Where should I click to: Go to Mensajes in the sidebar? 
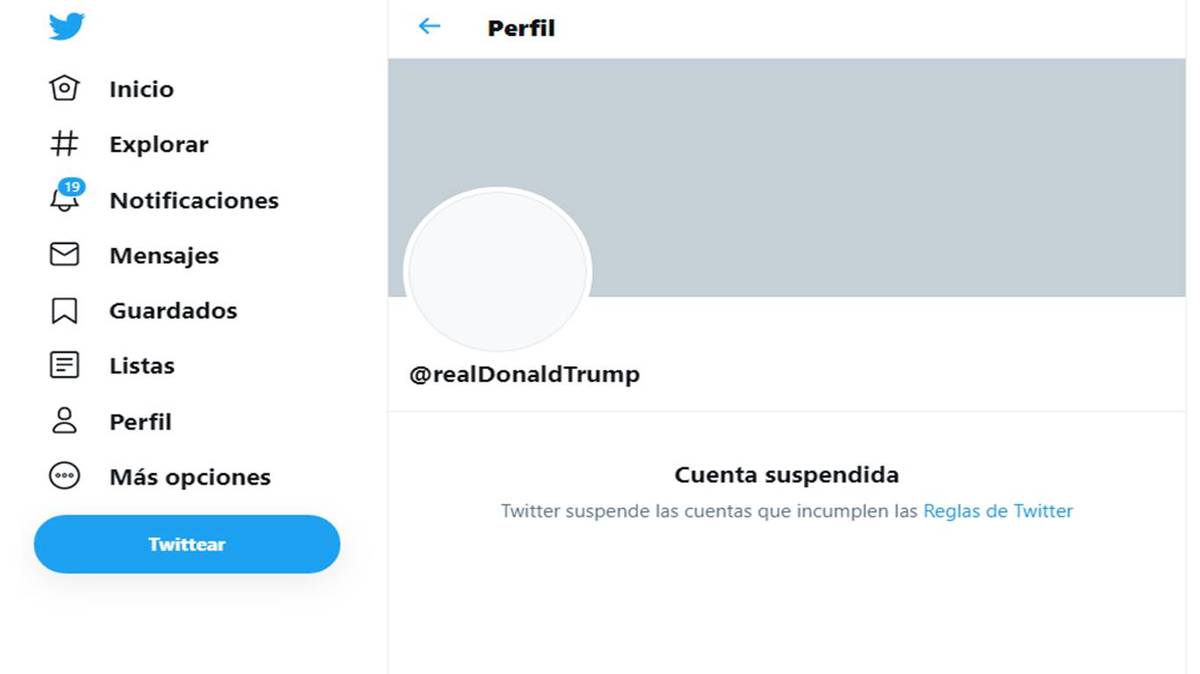click(164, 255)
